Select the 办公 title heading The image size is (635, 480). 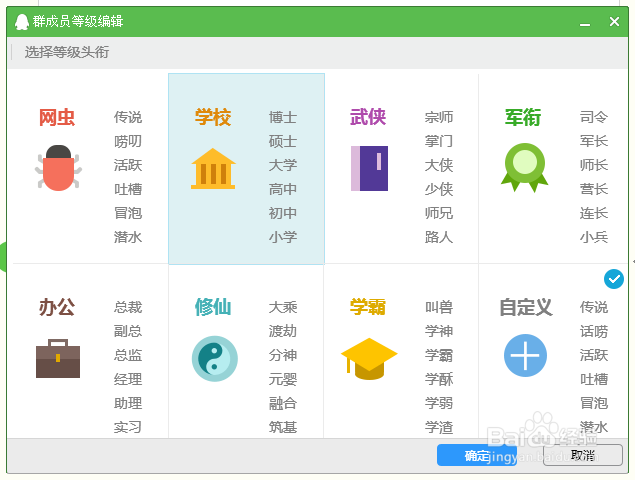[x=57, y=307]
